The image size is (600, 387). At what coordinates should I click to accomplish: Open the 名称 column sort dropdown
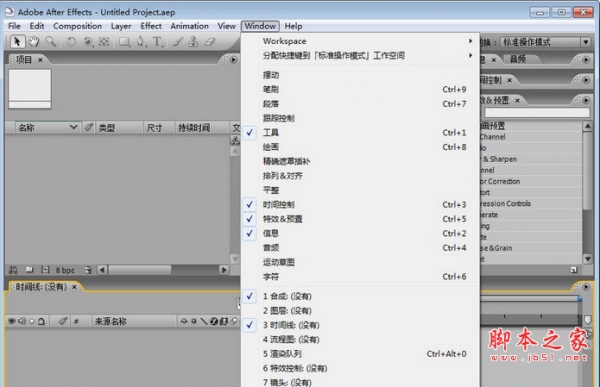pyautogui.click(x=73, y=127)
